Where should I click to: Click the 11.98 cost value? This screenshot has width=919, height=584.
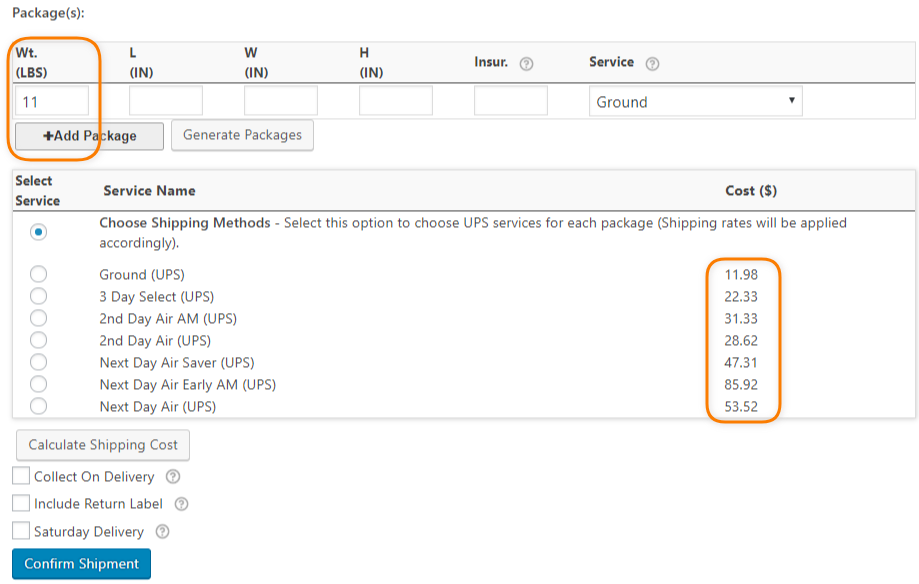point(741,274)
